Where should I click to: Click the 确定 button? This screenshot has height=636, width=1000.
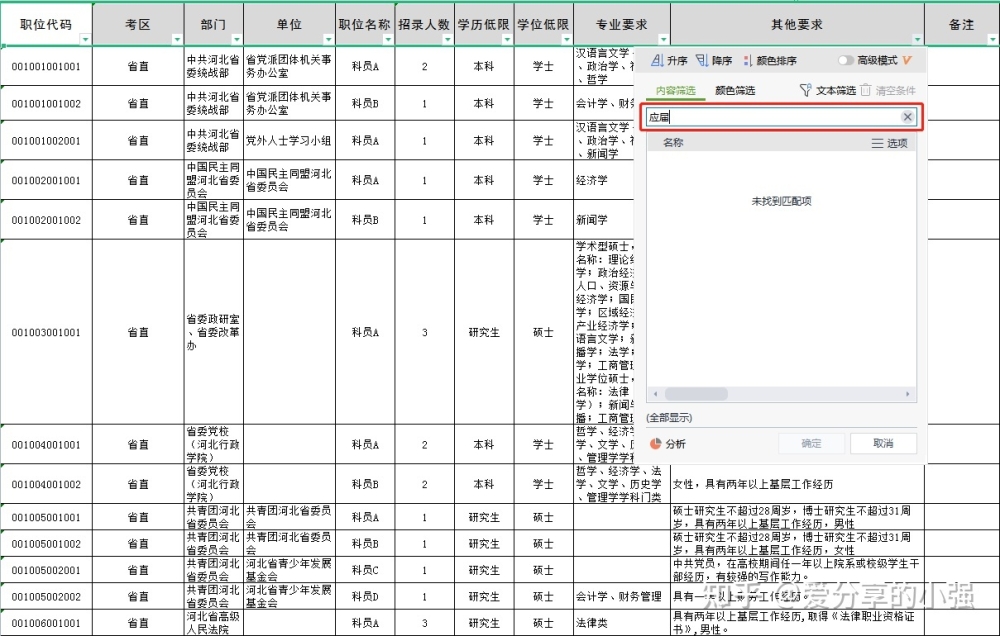pyautogui.click(x=811, y=443)
